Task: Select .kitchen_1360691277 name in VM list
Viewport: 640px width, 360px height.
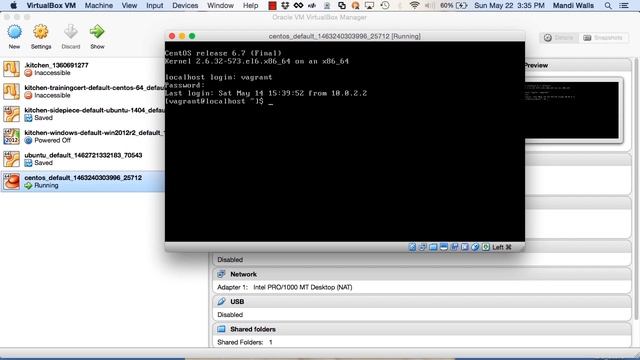Action: pos(56,65)
